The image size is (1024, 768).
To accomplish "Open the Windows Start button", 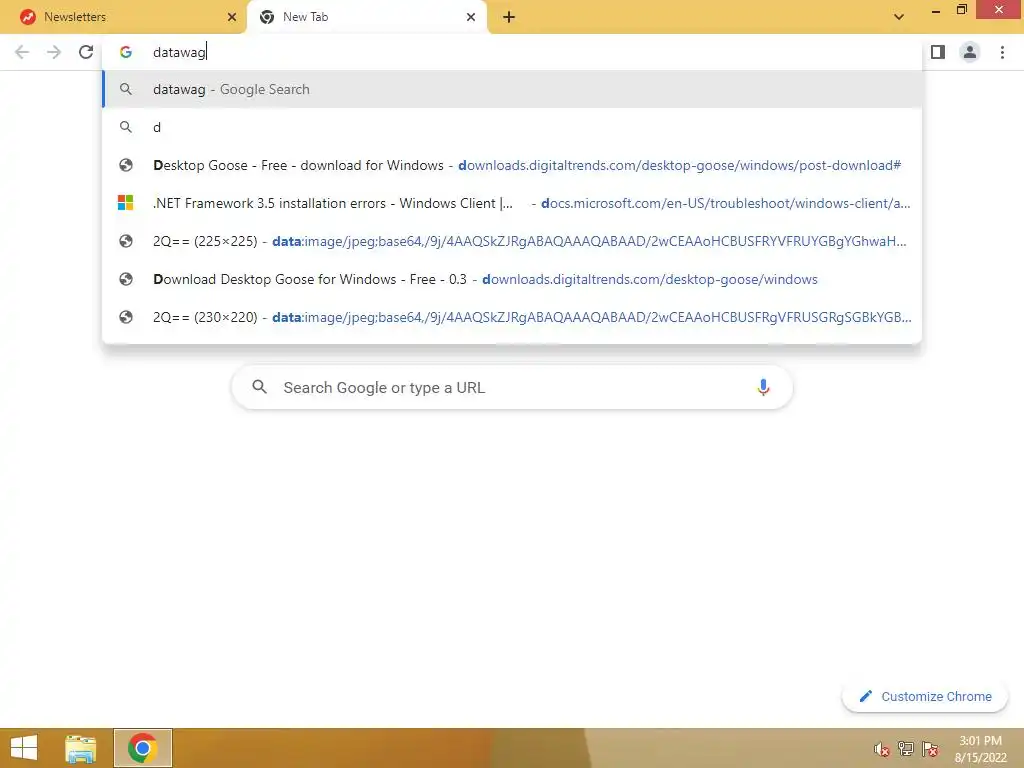I will [24, 748].
